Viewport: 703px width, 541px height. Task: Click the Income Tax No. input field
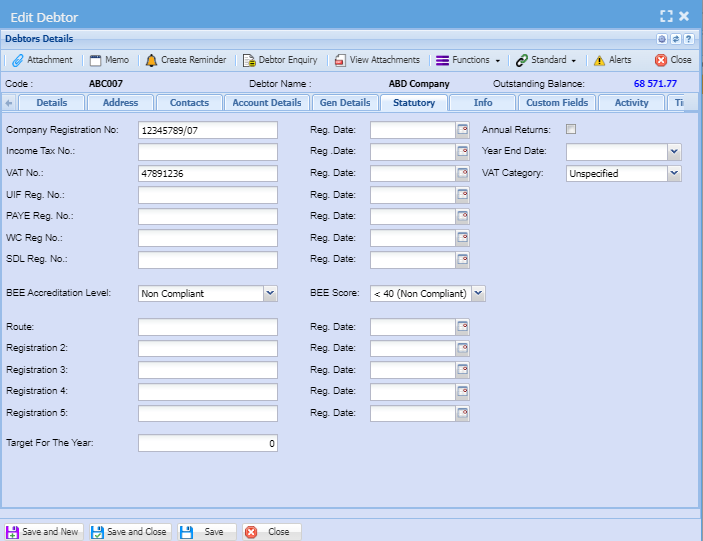[x=207, y=152]
